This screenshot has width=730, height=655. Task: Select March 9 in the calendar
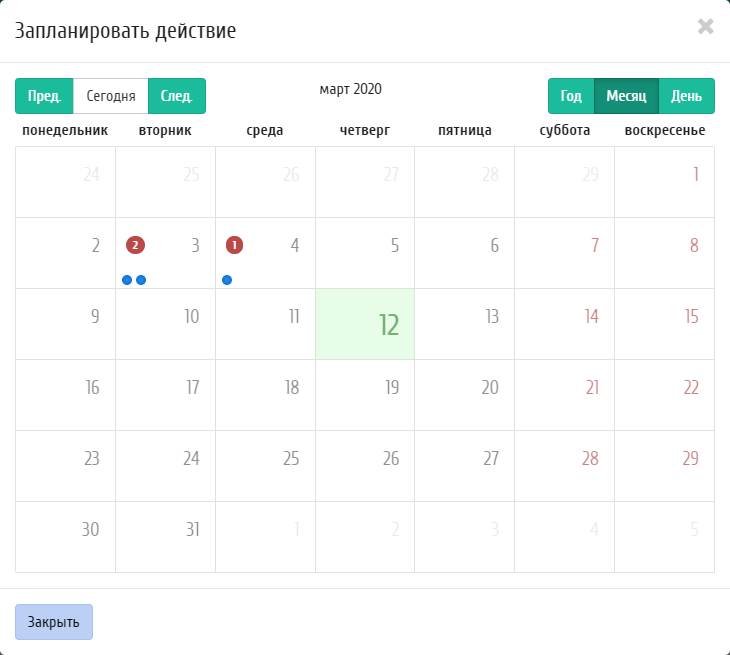(66, 324)
